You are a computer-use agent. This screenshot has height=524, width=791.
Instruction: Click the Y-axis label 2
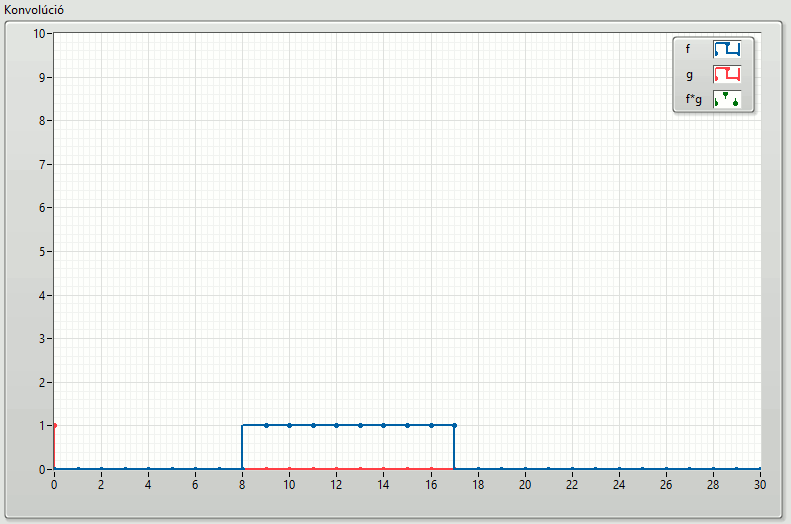[42, 383]
